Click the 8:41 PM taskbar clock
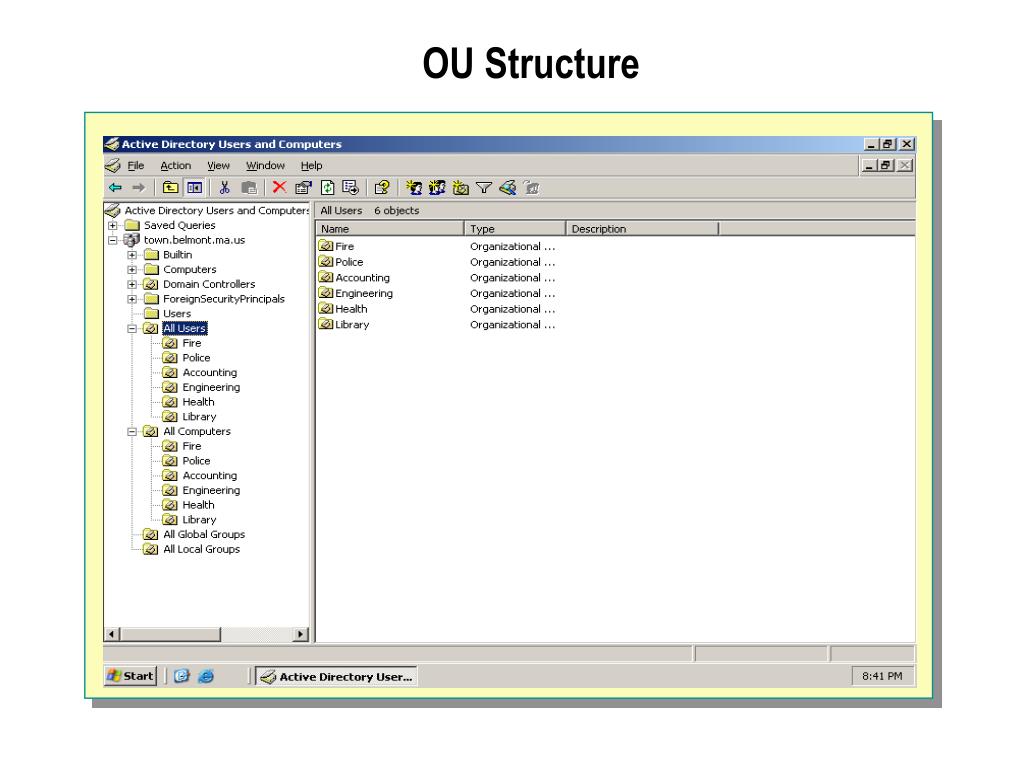Image resolution: width=1024 pixels, height=768 pixels. (882, 676)
